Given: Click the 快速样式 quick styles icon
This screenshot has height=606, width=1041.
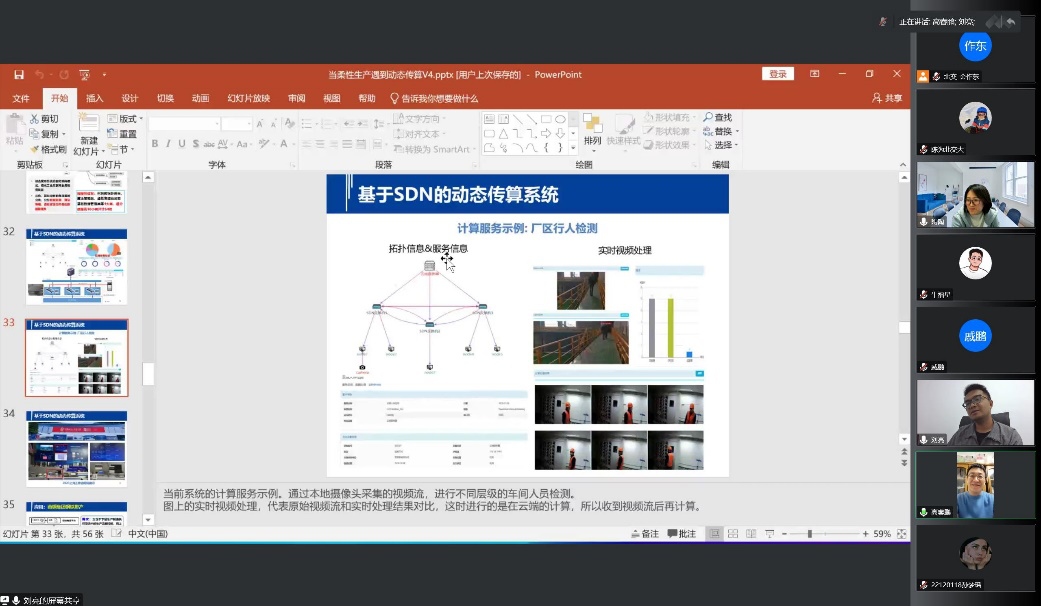Looking at the screenshot, I should 624,123.
